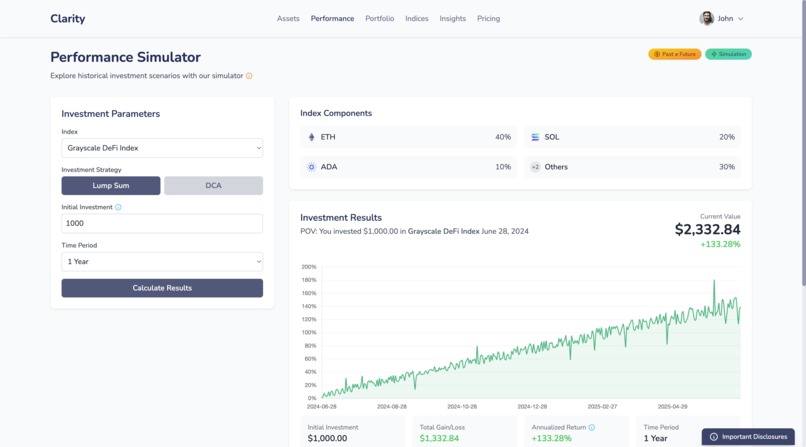The image size is (806, 447).
Task: Click the SOL Solana icon
Action: pyautogui.click(x=535, y=137)
